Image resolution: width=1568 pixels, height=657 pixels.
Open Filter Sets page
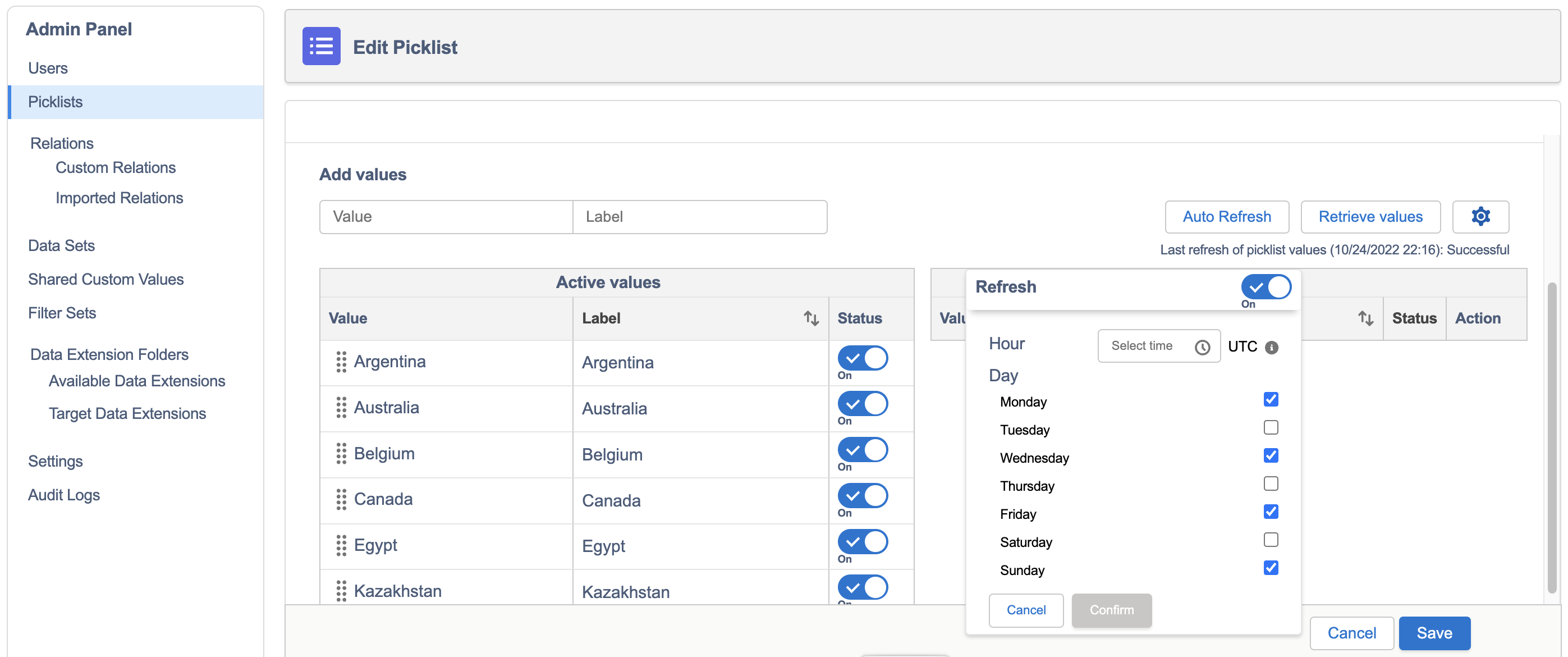(62, 312)
